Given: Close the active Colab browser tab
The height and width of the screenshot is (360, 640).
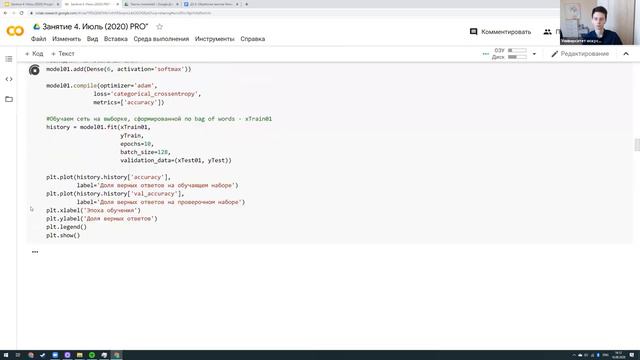Looking at the screenshot, I should (118, 4).
